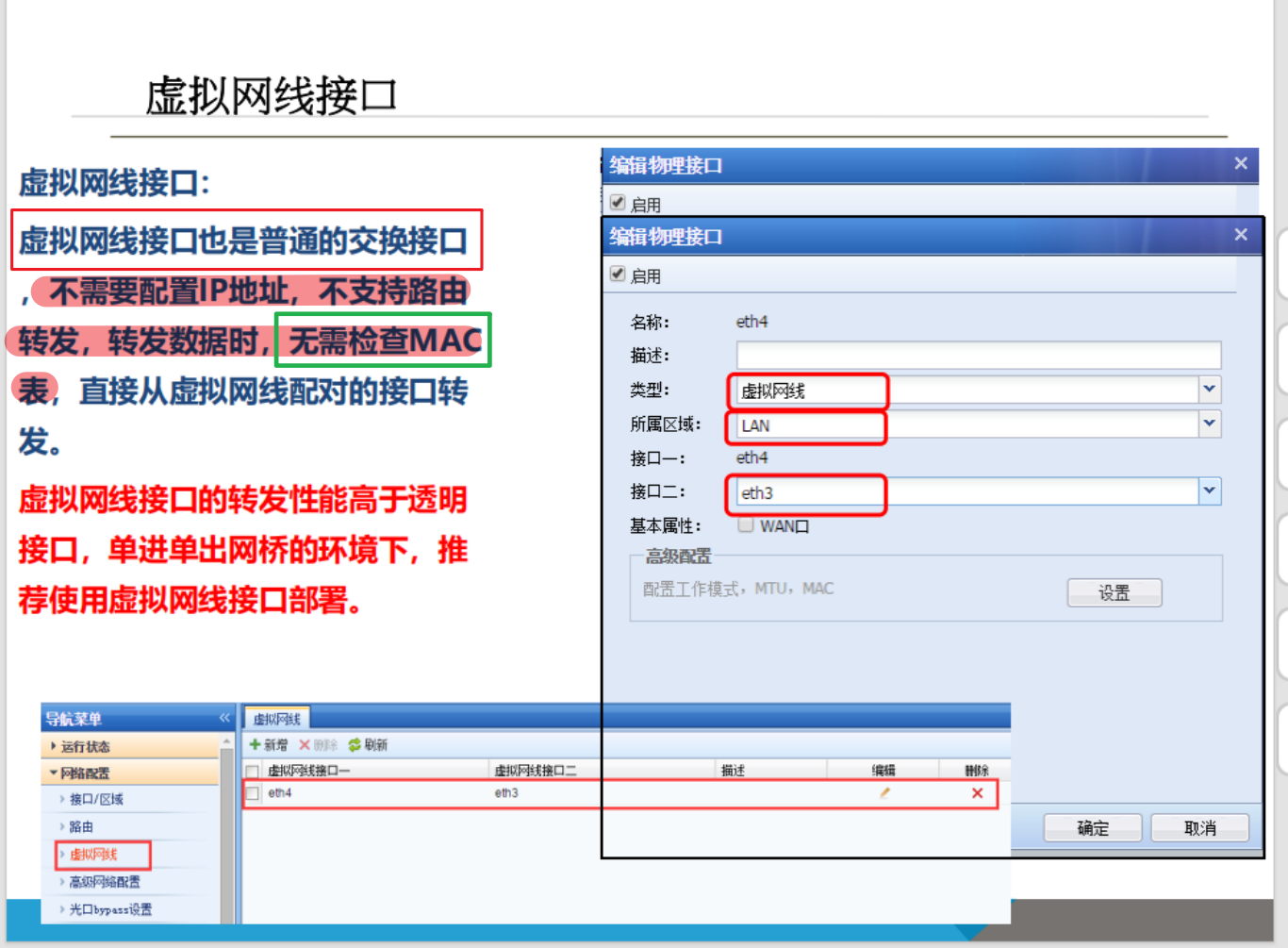Click the 删除 column header

pos(977,771)
